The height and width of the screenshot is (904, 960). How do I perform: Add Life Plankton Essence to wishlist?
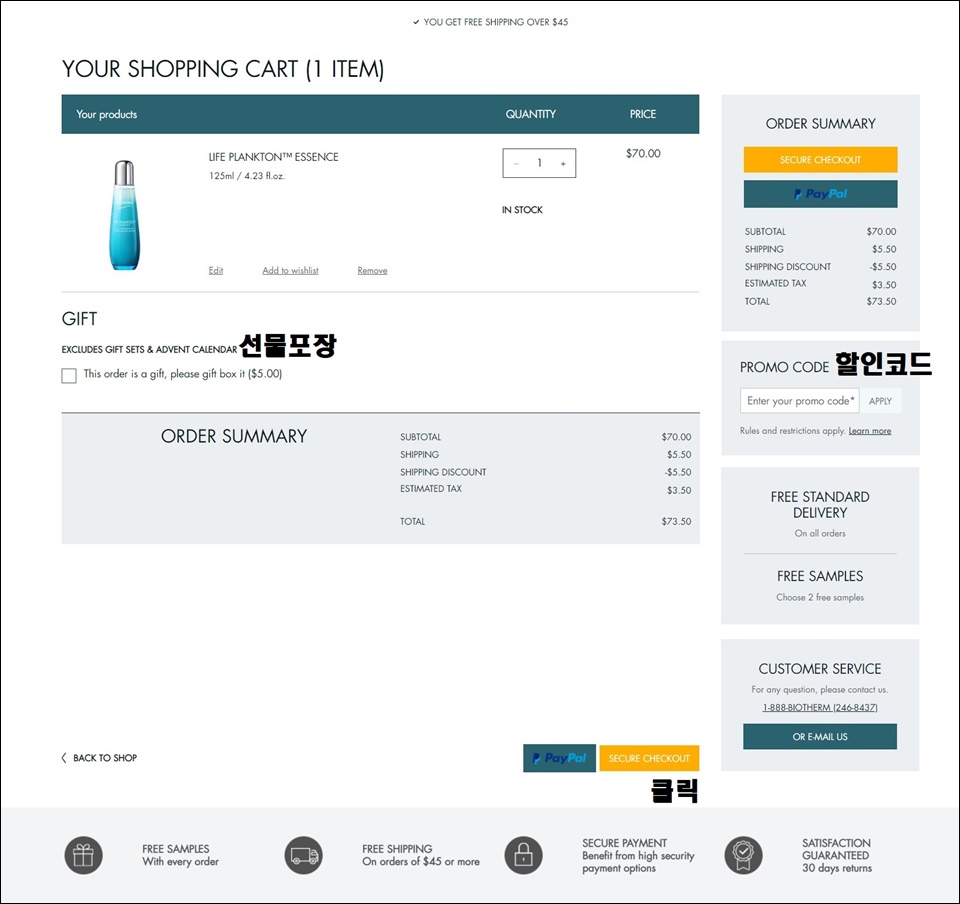290,271
